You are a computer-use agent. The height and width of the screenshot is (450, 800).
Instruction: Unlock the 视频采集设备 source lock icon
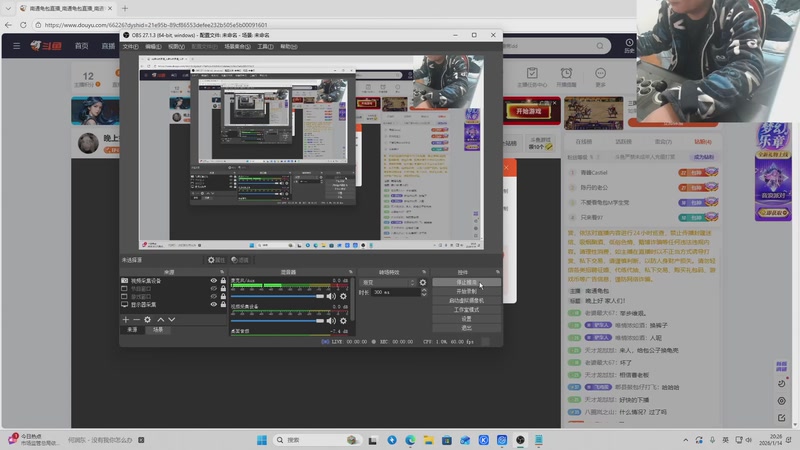(223, 281)
